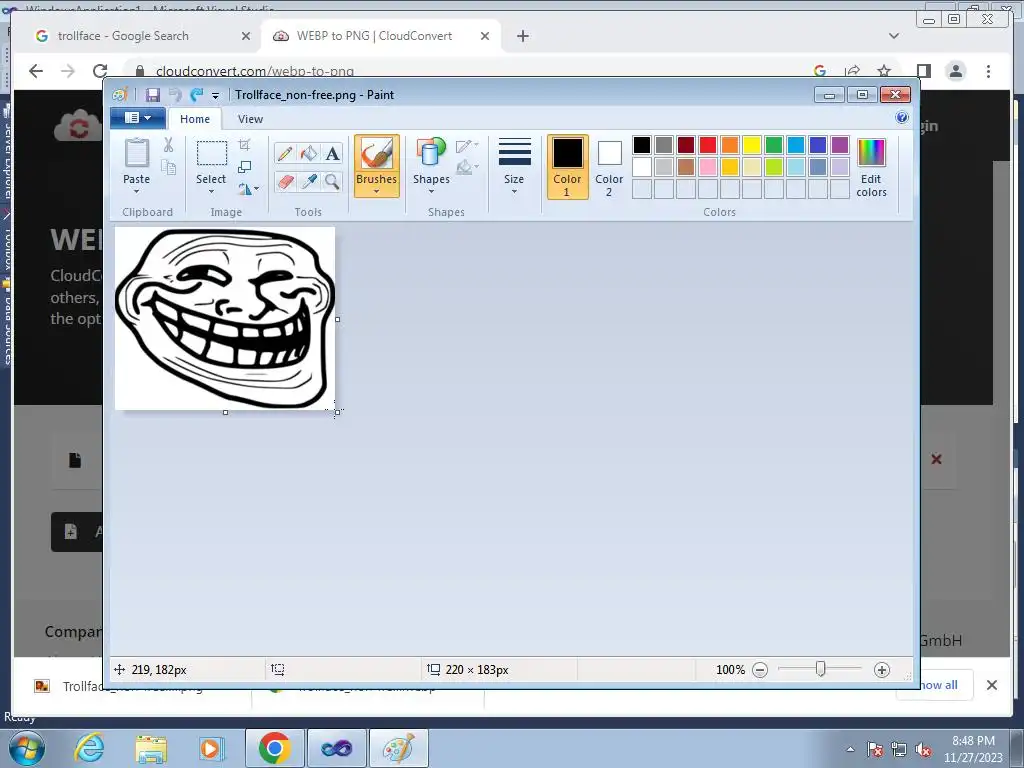The width and height of the screenshot is (1024, 768).
Task: Expand the Paste dropdown arrow
Action: click(x=136, y=191)
